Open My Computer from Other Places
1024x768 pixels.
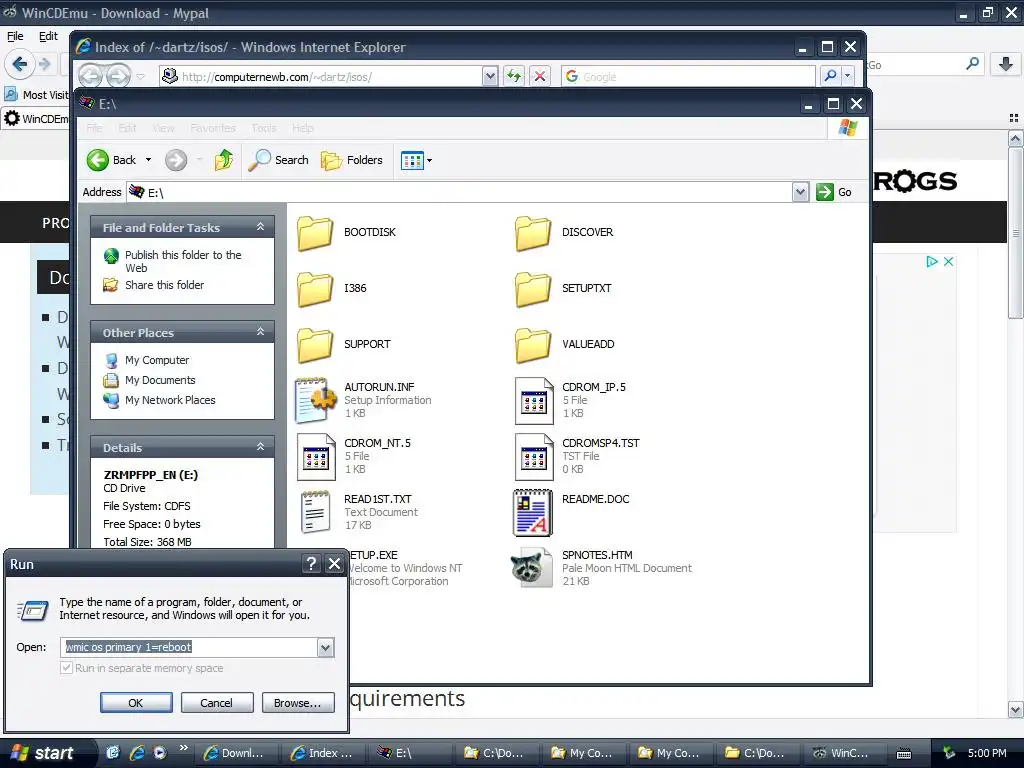[157, 360]
